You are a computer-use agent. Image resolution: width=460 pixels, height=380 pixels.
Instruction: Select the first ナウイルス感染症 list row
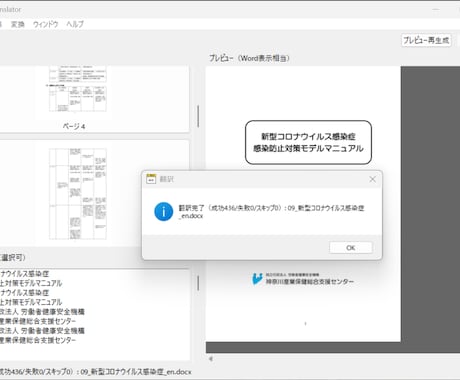(25, 274)
